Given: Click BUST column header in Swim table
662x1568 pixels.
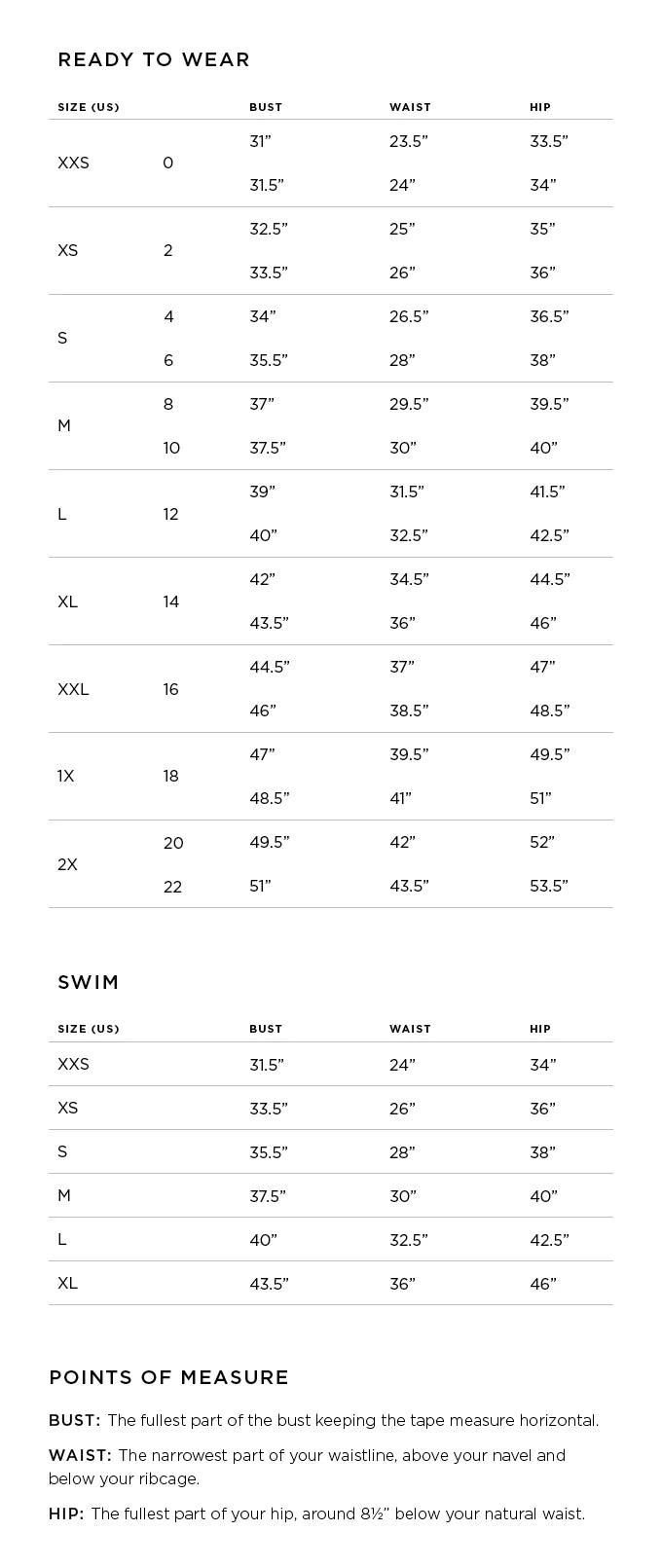Looking at the screenshot, I should click(266, 1029).
